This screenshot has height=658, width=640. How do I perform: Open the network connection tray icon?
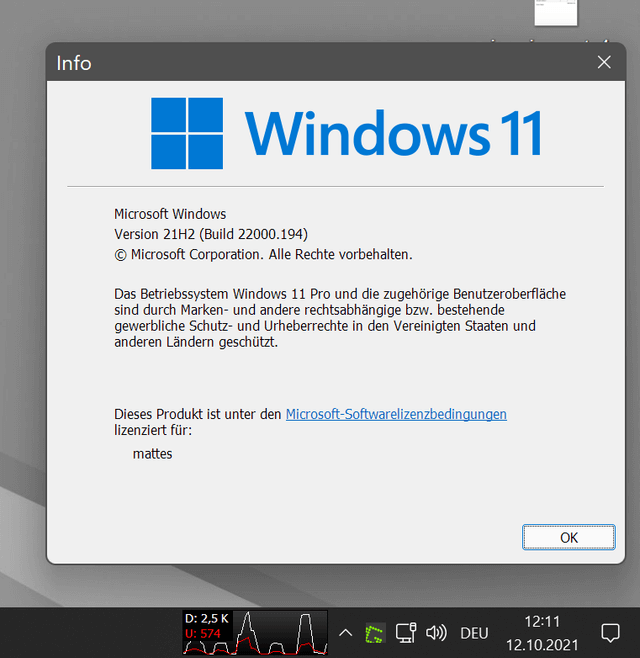pos(406,633)
